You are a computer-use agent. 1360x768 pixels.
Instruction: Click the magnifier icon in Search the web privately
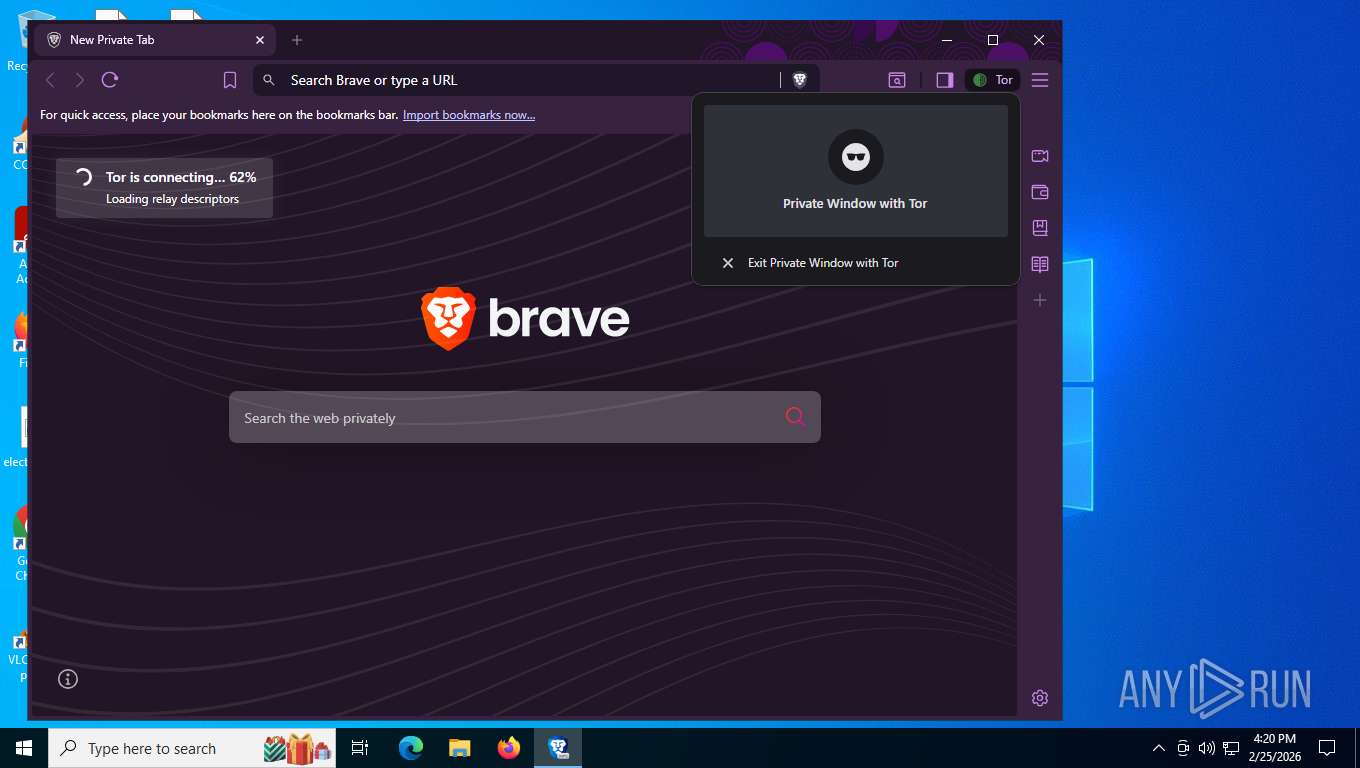tap(795, 417)
